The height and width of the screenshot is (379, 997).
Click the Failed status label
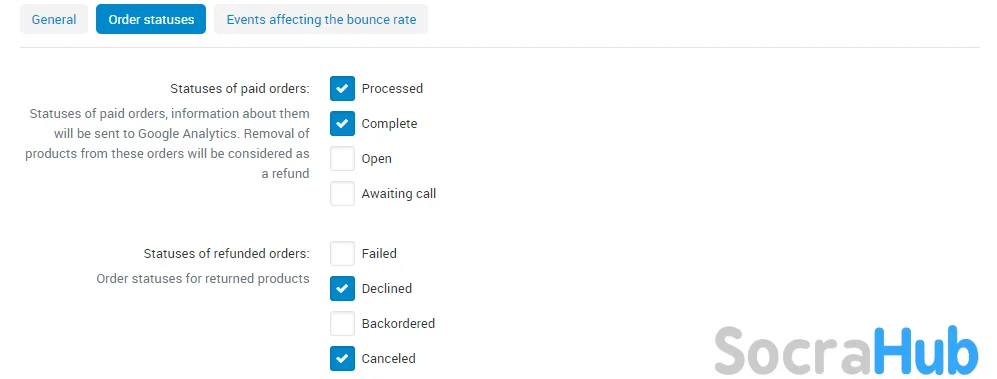click(379, 253)
